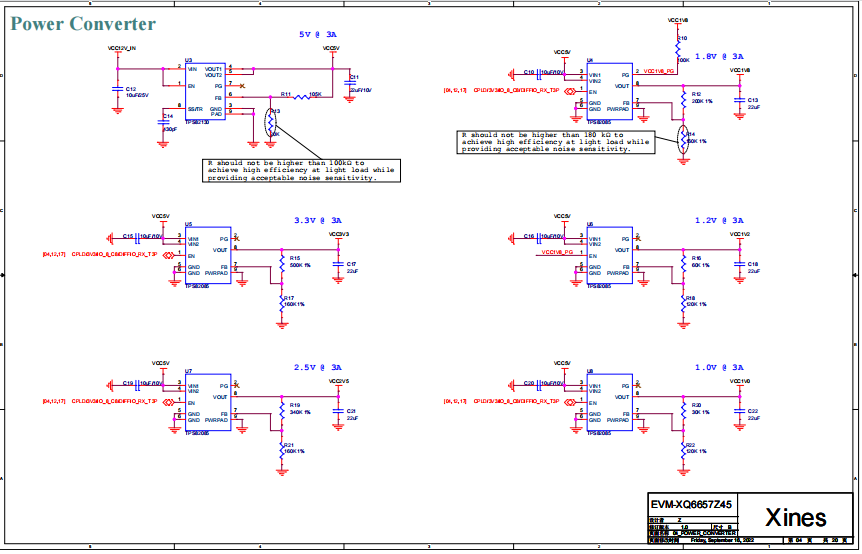Click the "500K 1%" value of R15
The width and height of the screenshot is (862, 554).
[x=300, y=265]
